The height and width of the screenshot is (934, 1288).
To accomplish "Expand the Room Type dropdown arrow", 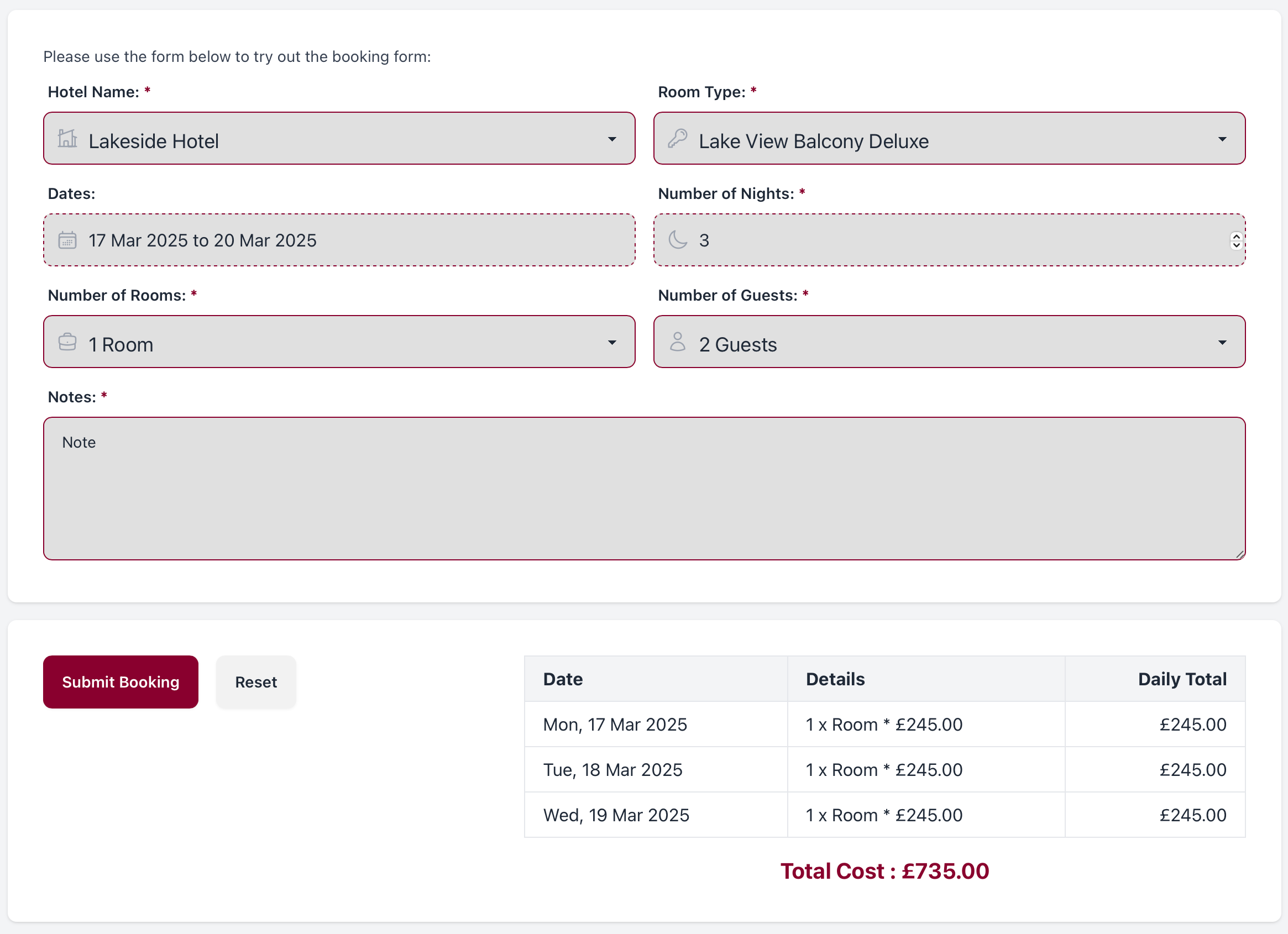I will (x=1222, y=139).
